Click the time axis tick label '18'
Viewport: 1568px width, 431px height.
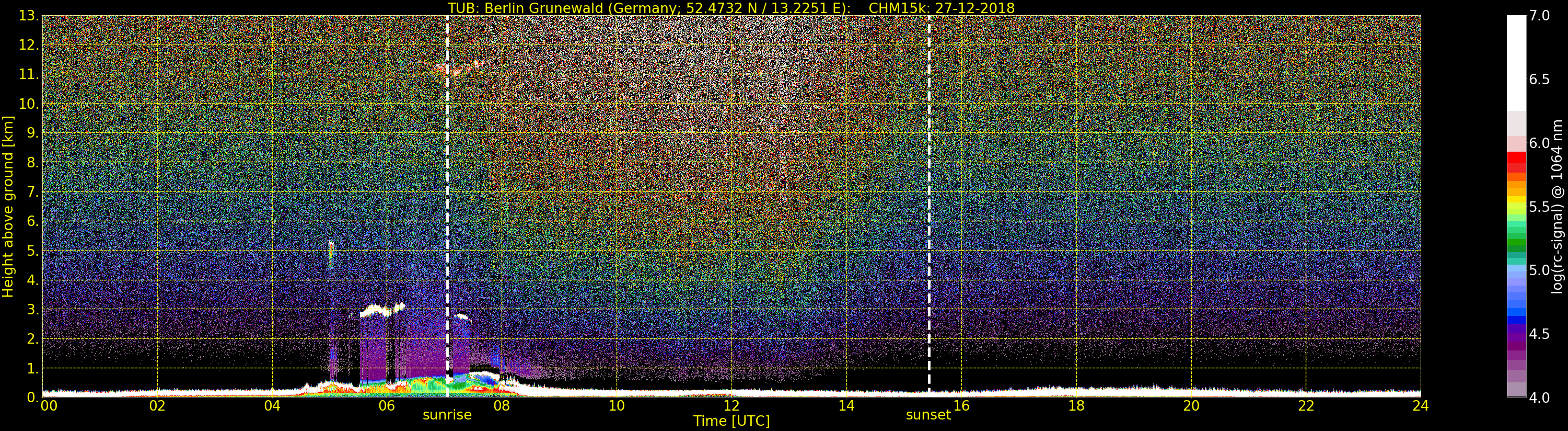pos(1076,405)
